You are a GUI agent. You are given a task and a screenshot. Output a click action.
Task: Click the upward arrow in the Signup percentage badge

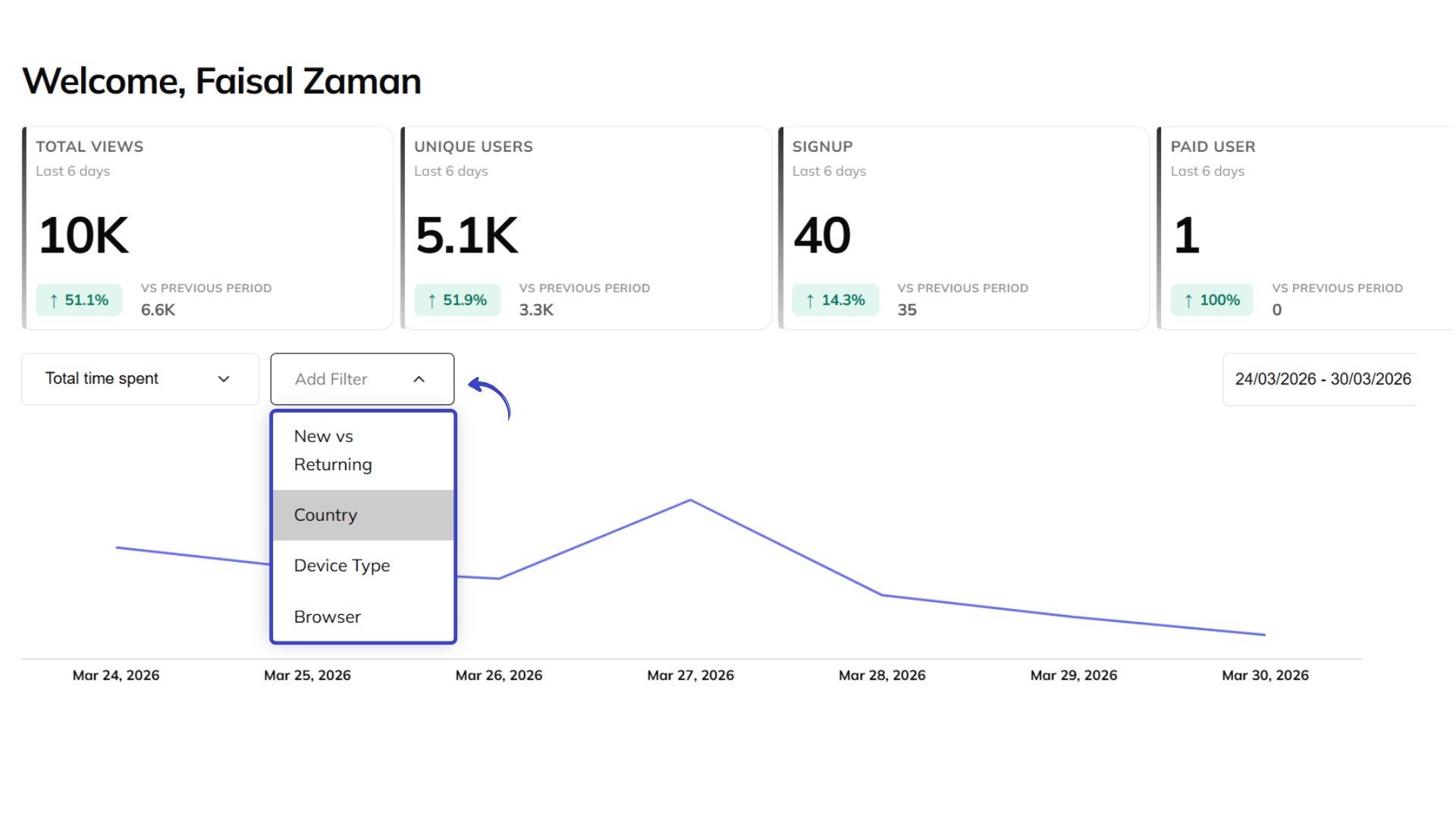coord(811,300)
